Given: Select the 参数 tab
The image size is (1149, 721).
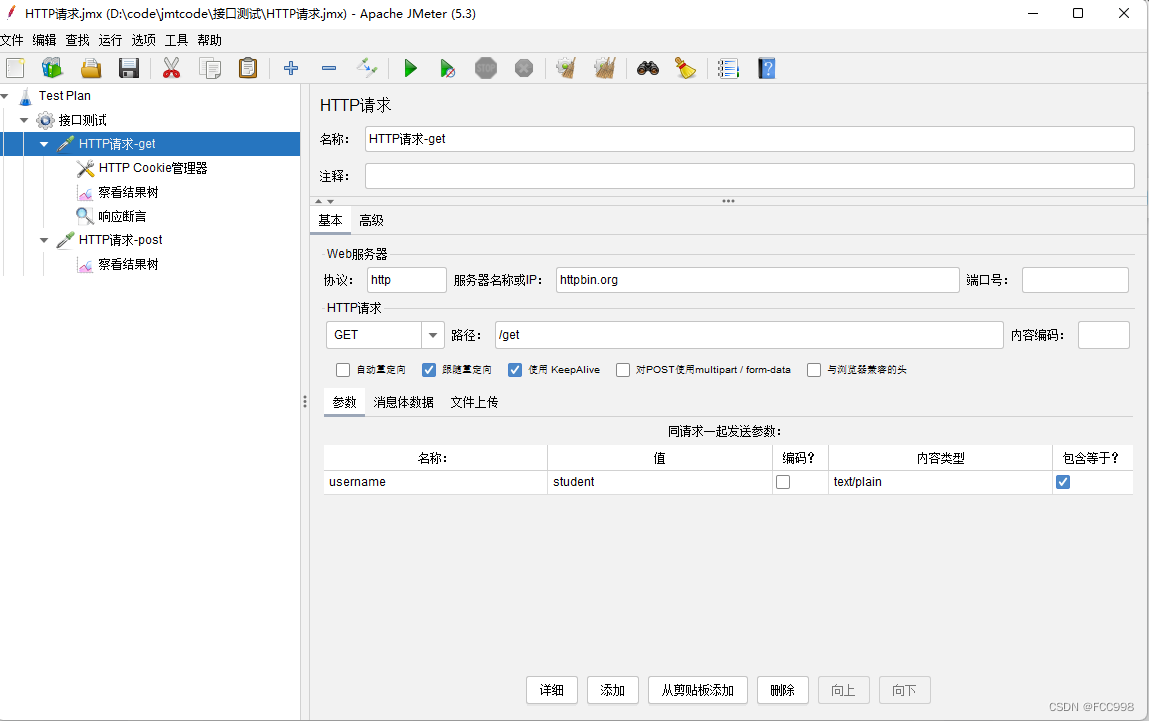Looking at the screenshot, I should tap(344, 402).
